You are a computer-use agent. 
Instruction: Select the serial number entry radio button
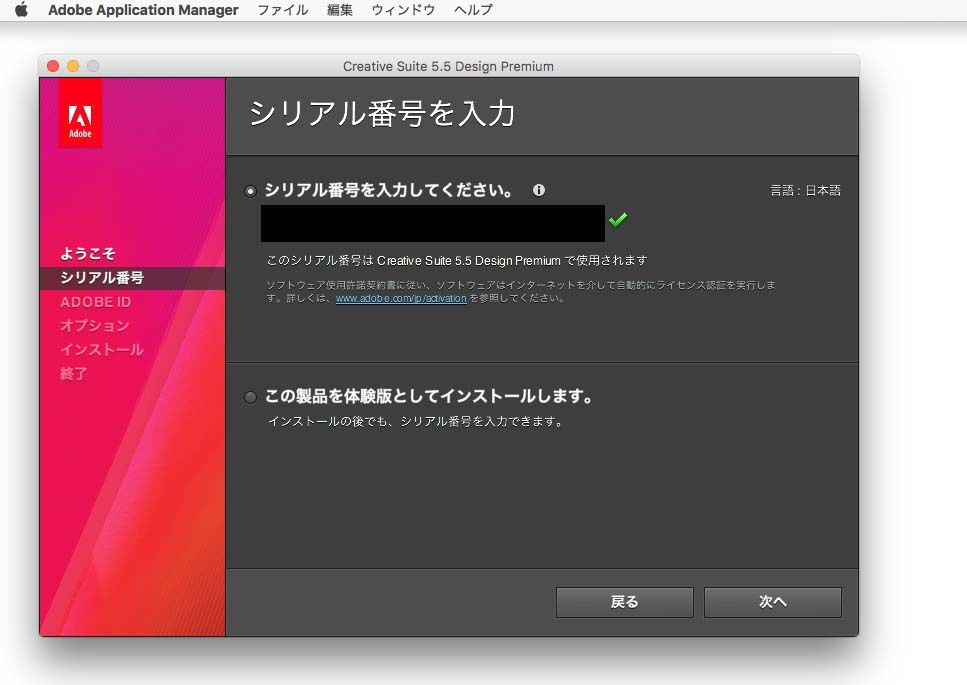tap(250, 191)
